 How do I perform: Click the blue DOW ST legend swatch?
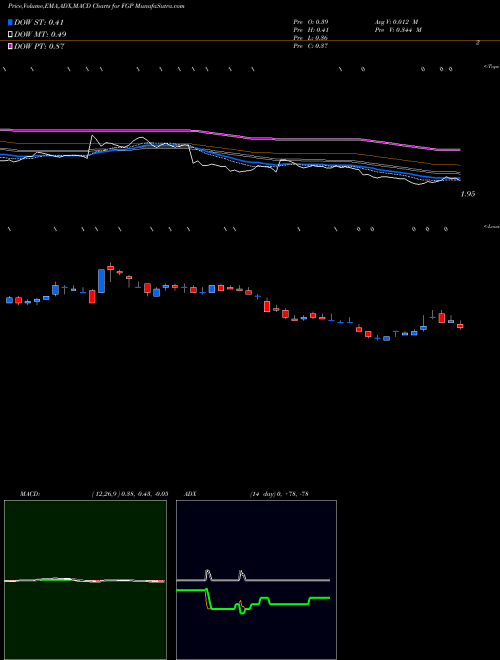coord(10,22)
